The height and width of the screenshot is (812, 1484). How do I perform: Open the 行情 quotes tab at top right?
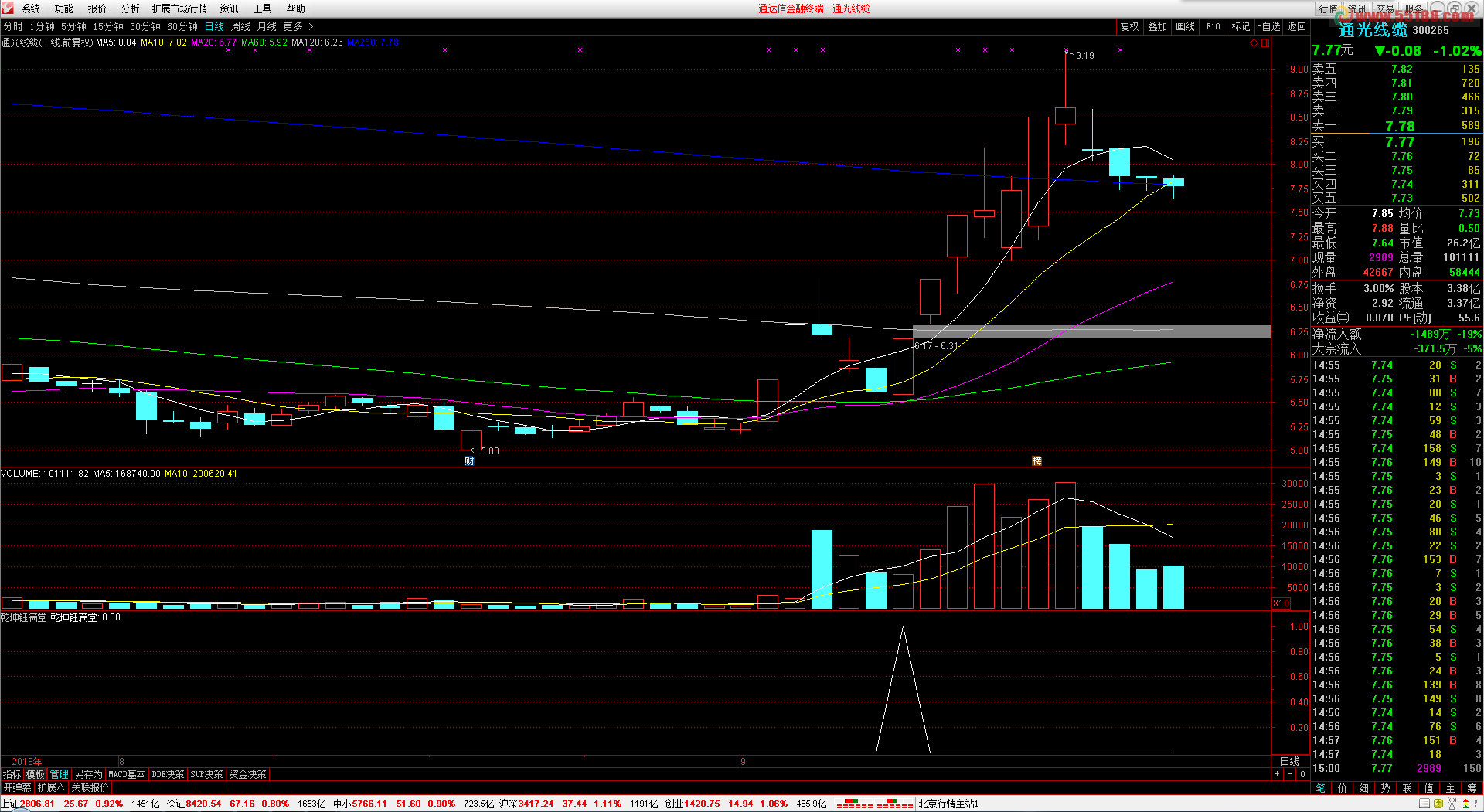pos(1329,8)
